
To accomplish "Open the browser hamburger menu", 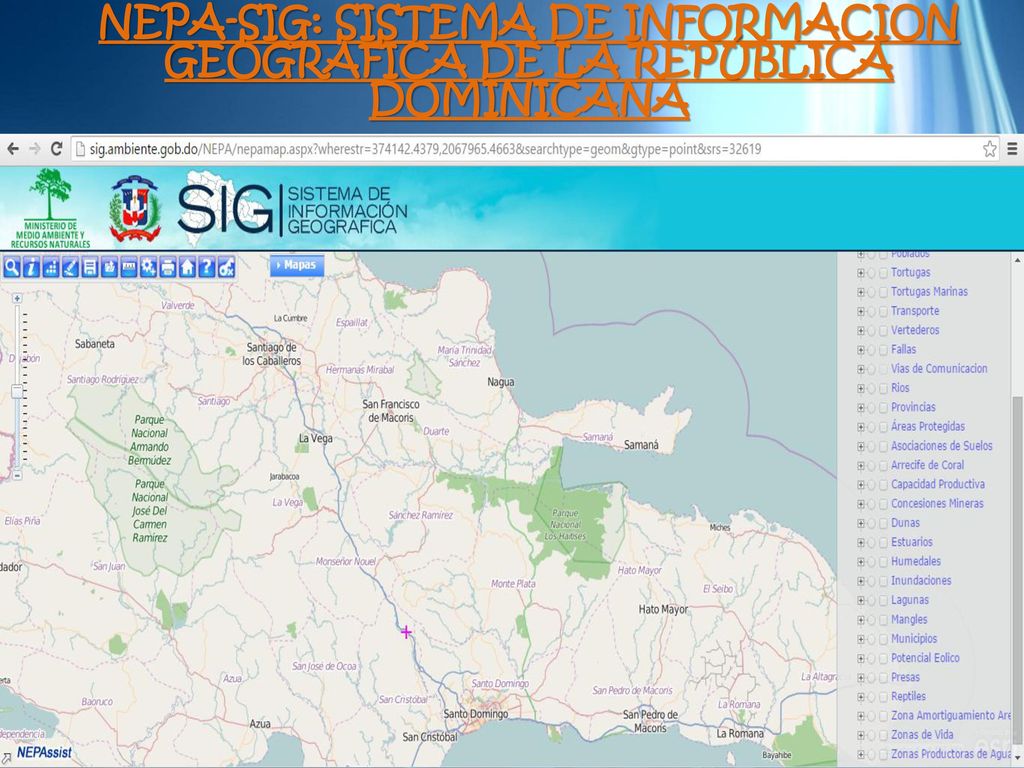I will click(x=1012, y=149).
